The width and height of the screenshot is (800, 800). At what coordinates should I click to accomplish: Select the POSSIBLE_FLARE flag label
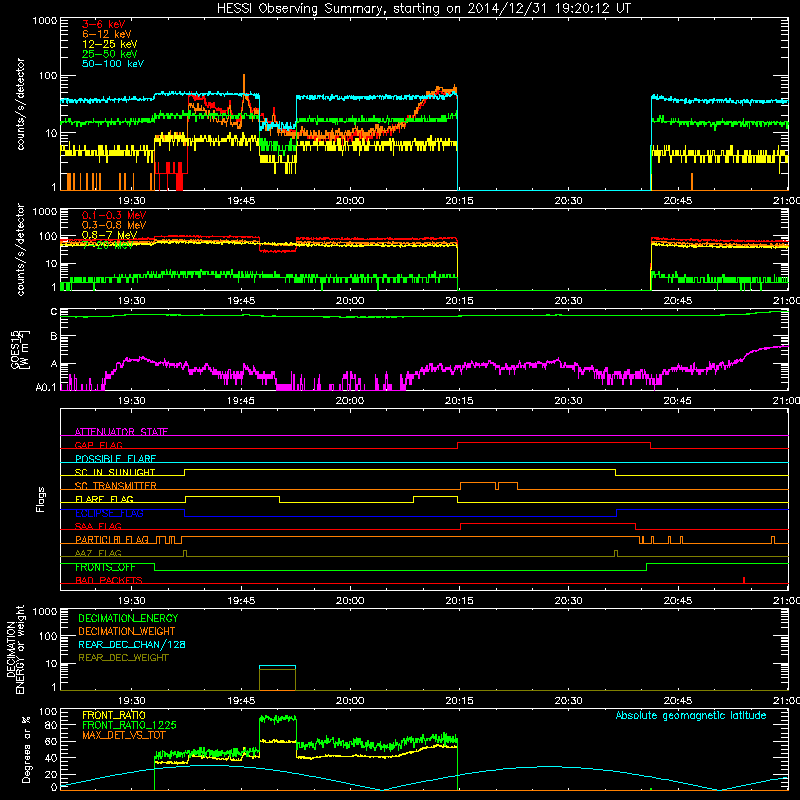[115, 459]
